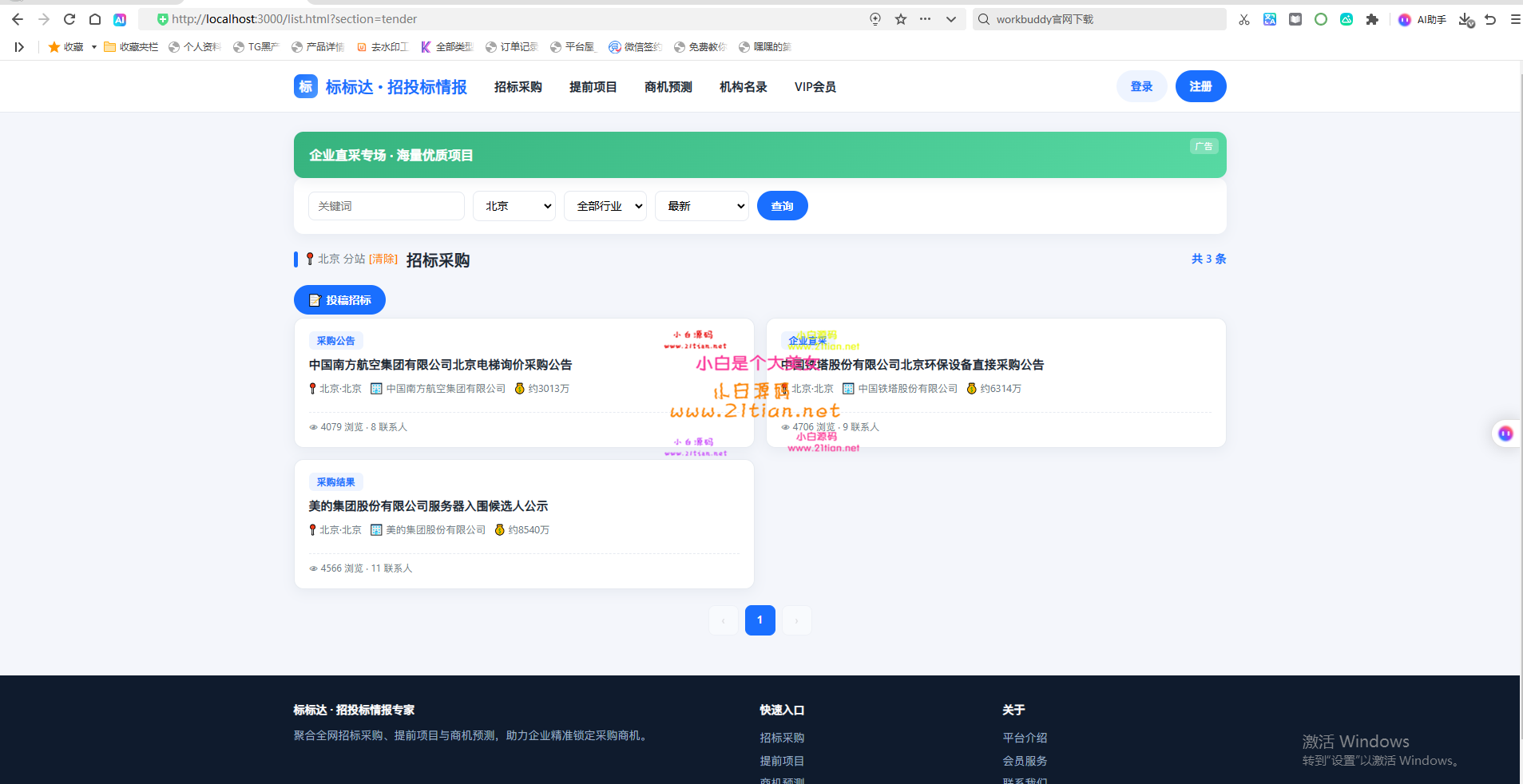
Task: Open the 微信签约 bookmark
Action: pos(635,47)
